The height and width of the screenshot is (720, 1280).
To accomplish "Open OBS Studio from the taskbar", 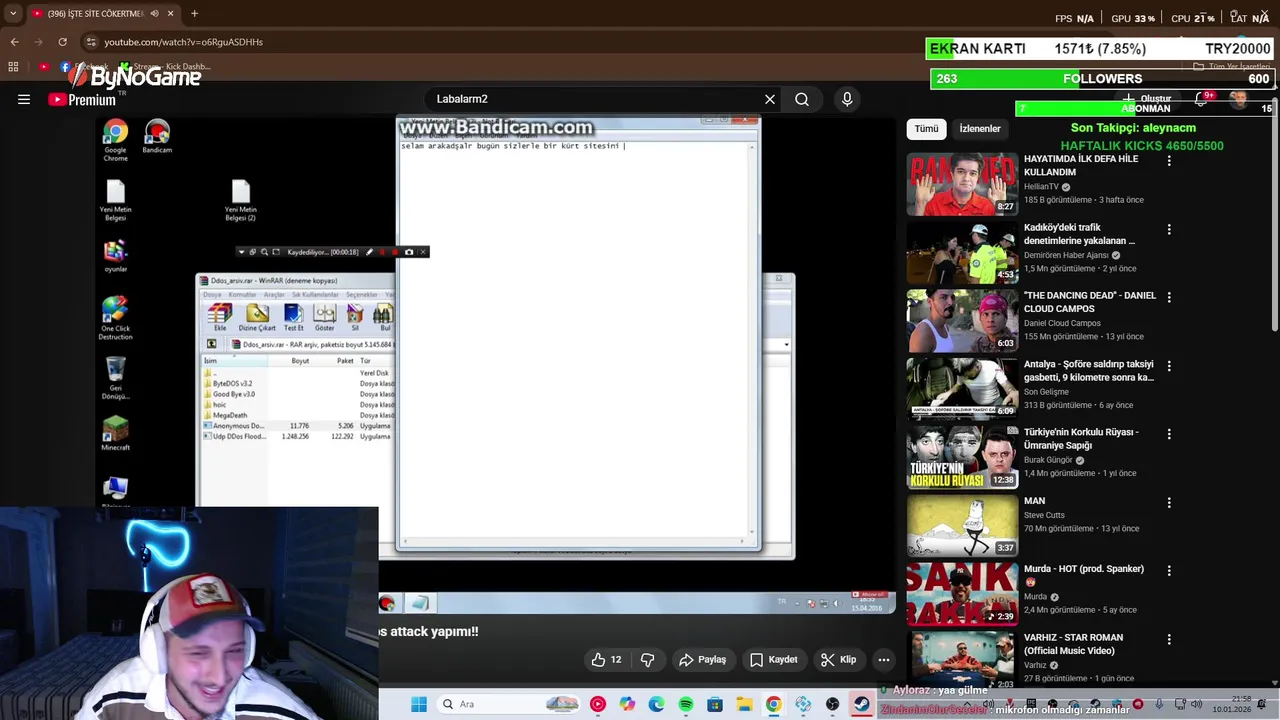I will point(832,704).
